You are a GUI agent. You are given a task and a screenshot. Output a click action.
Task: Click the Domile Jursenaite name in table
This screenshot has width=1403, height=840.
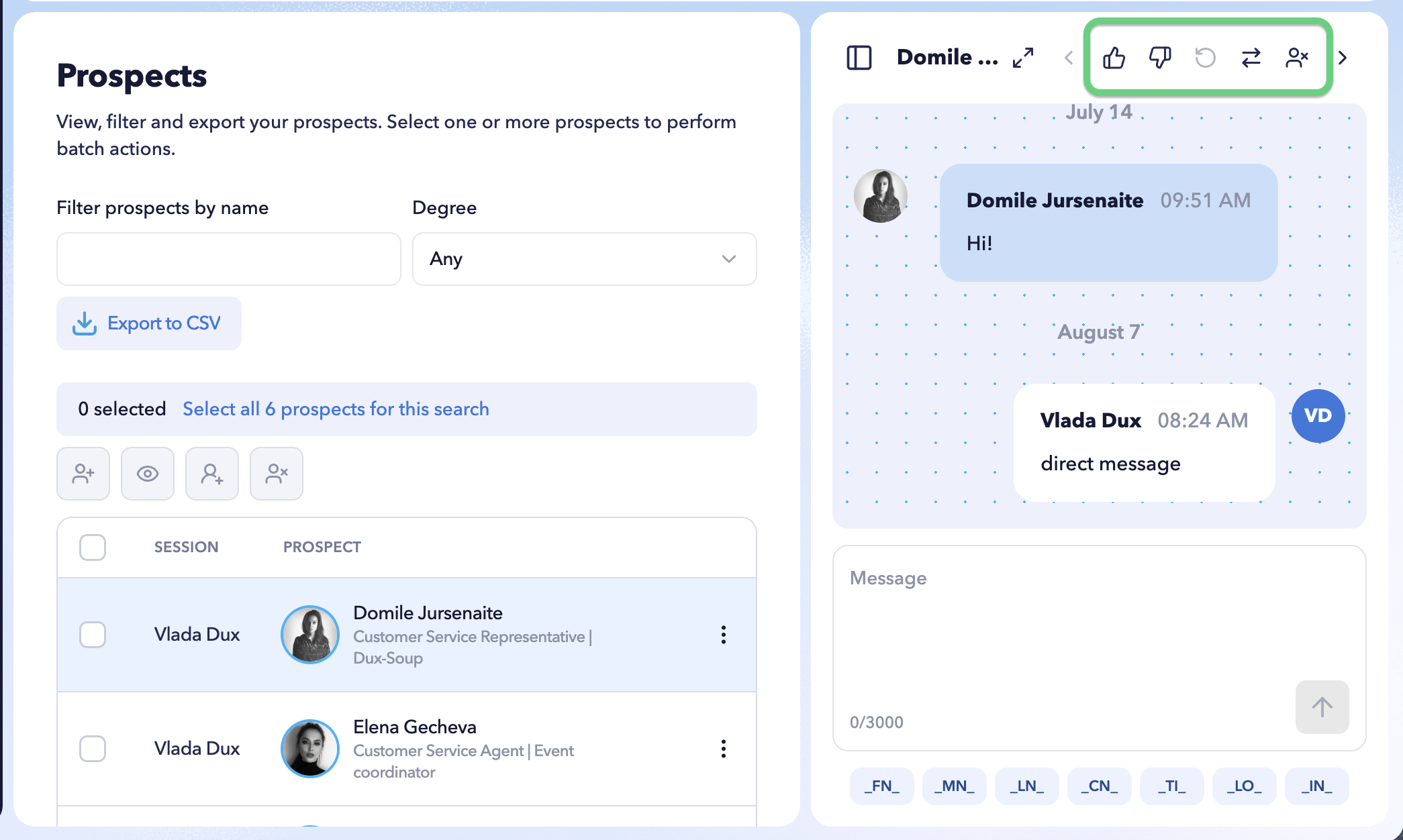click(x=428, y=613)
